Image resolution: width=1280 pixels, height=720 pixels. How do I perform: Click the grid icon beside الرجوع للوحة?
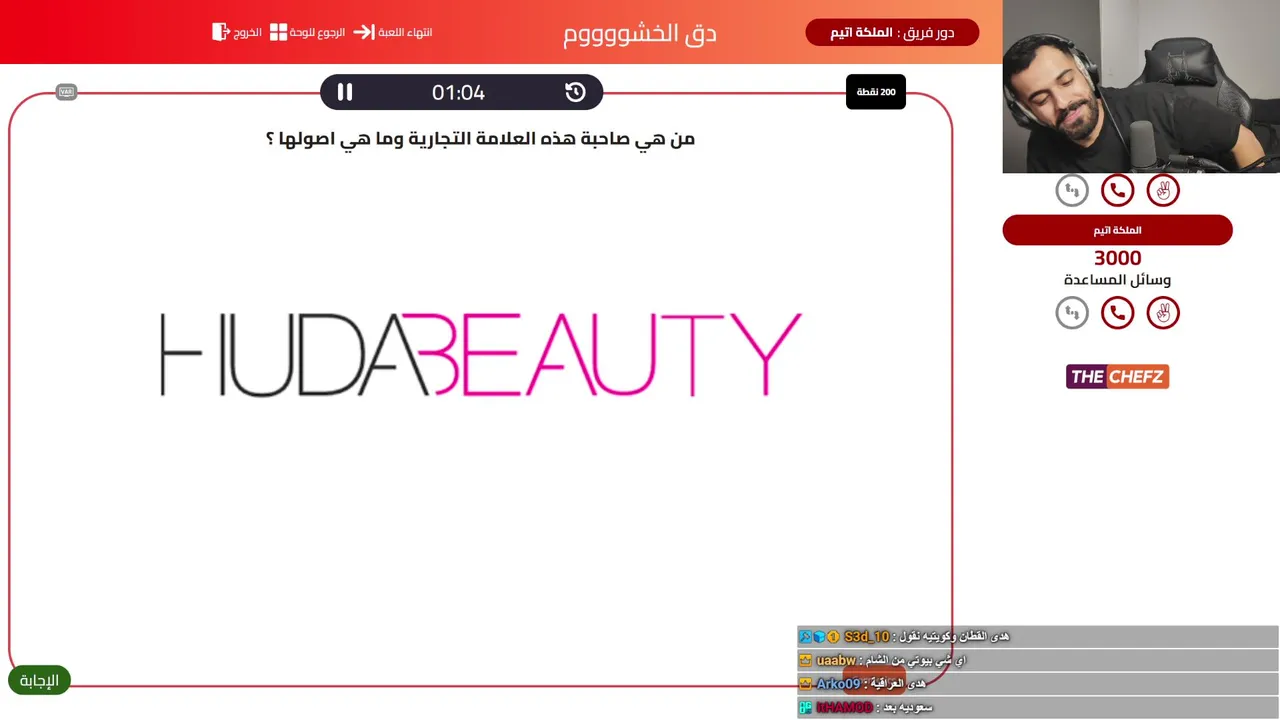pos(278,32)
